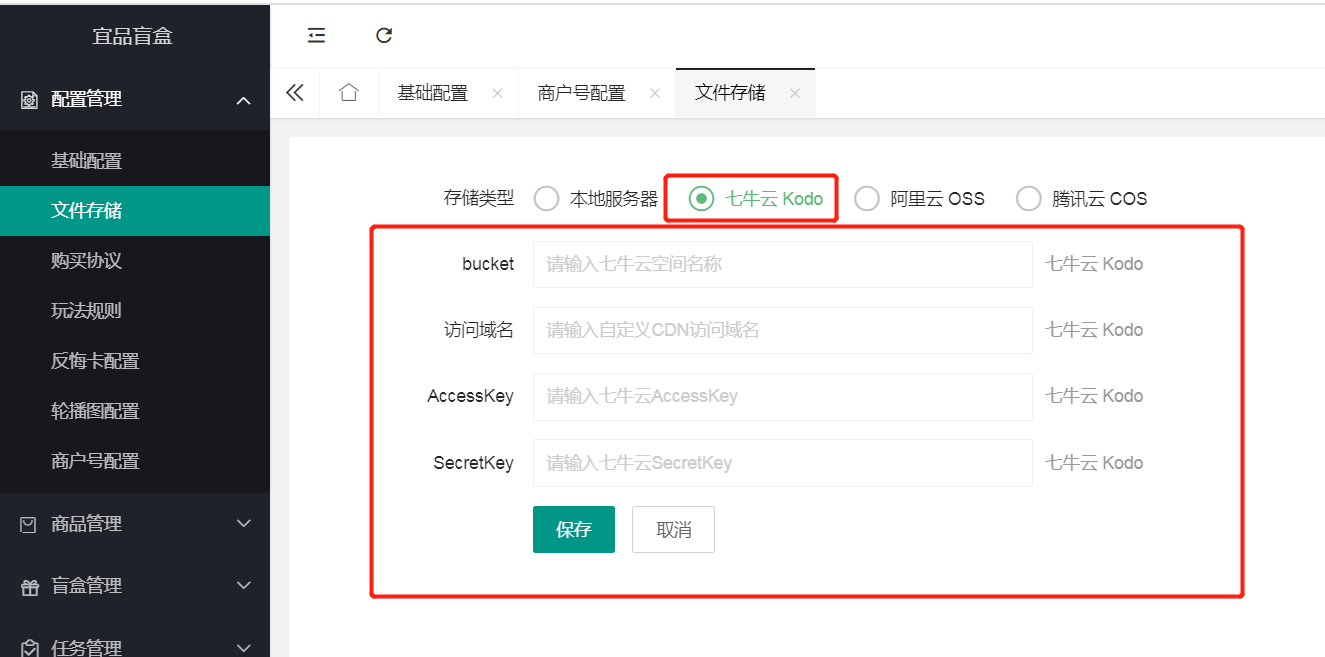Image resolution: width=1325 pixels, height=657 pixels.
Task: Close the 基础配置 tab
Action: click(x=497, y=93)
